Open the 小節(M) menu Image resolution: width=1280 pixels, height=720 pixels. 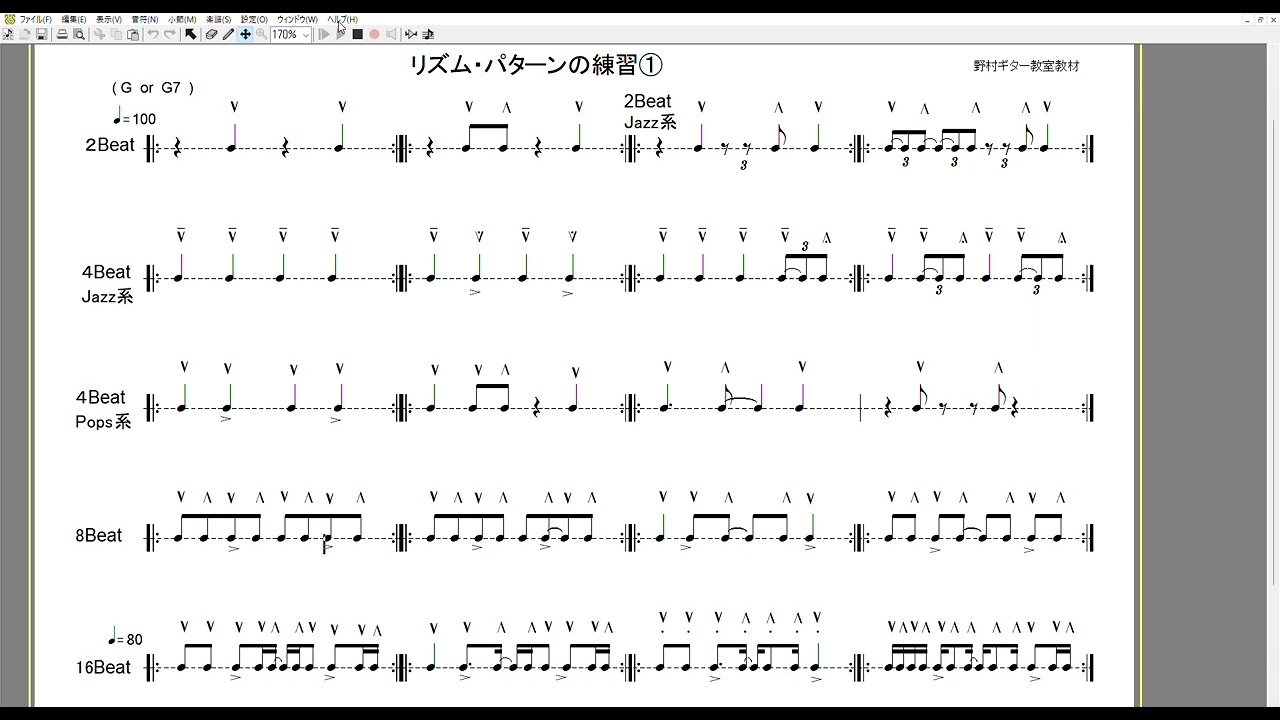182,19
